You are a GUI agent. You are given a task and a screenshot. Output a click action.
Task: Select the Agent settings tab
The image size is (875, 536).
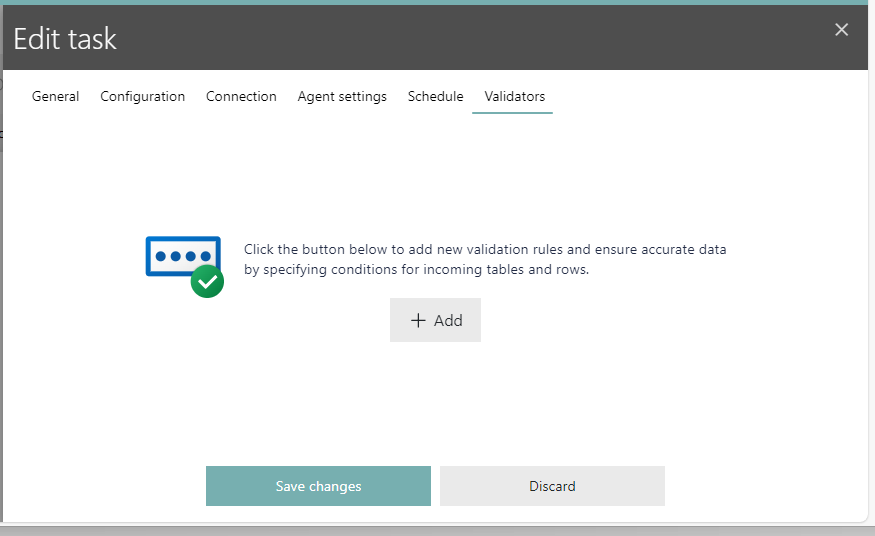click(342, 96)
